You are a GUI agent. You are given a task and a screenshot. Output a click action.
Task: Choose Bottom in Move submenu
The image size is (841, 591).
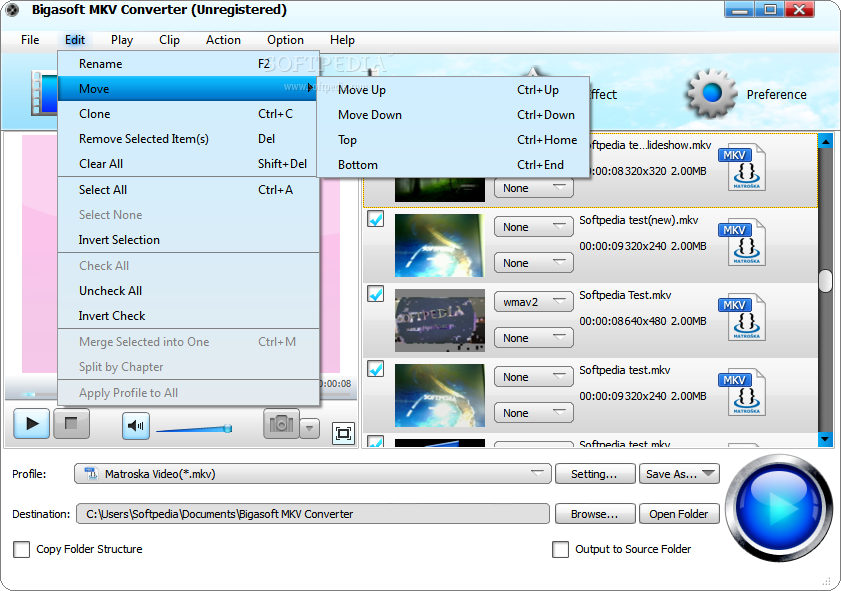point(453,165)
